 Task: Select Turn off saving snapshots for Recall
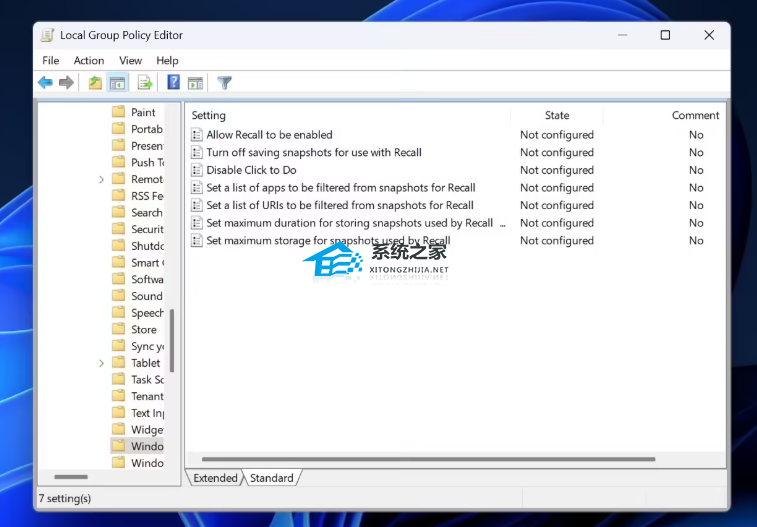click(x=313, y=153)
